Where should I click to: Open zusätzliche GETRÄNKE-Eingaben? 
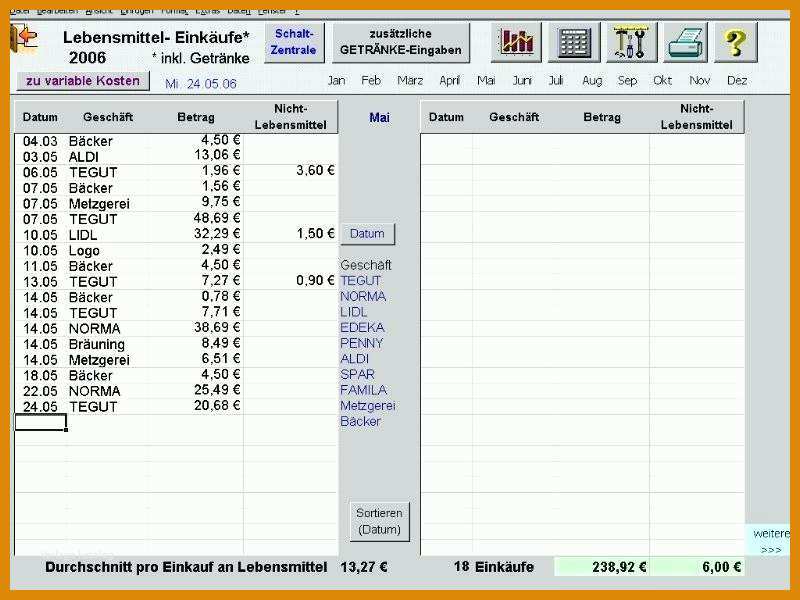401,42
